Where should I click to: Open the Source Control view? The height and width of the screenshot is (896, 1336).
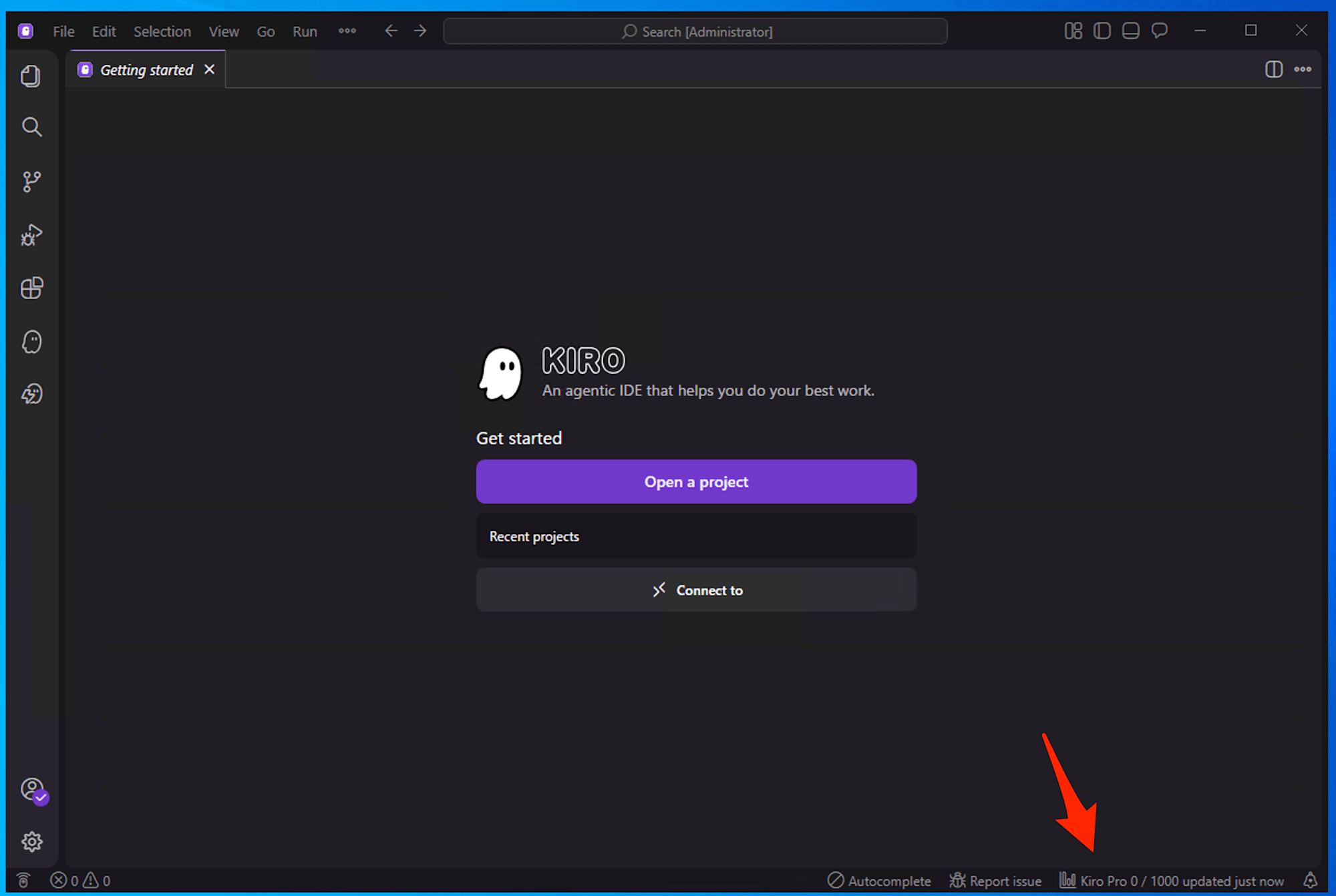[x=31, y=181]
